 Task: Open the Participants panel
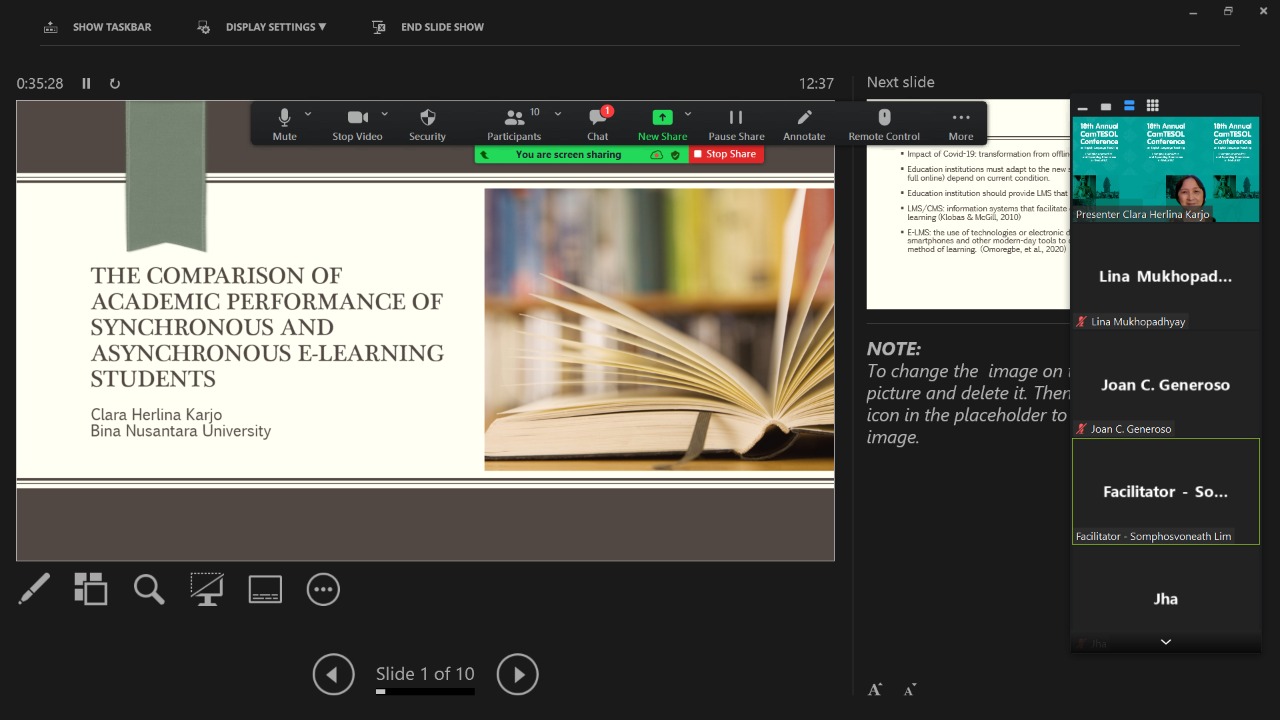[x=514, y=124]
